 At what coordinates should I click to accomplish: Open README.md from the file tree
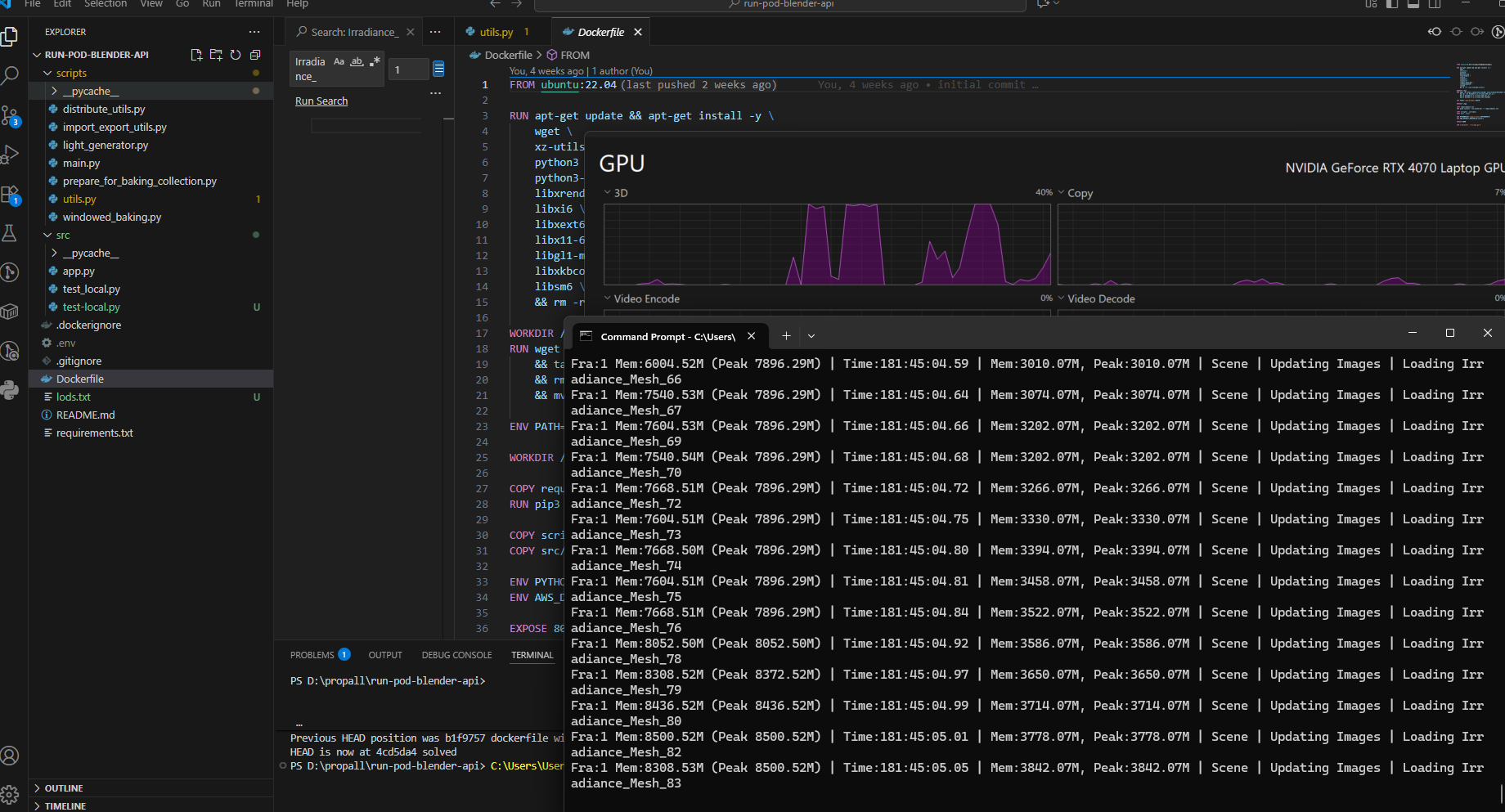(x=85, y=415)
